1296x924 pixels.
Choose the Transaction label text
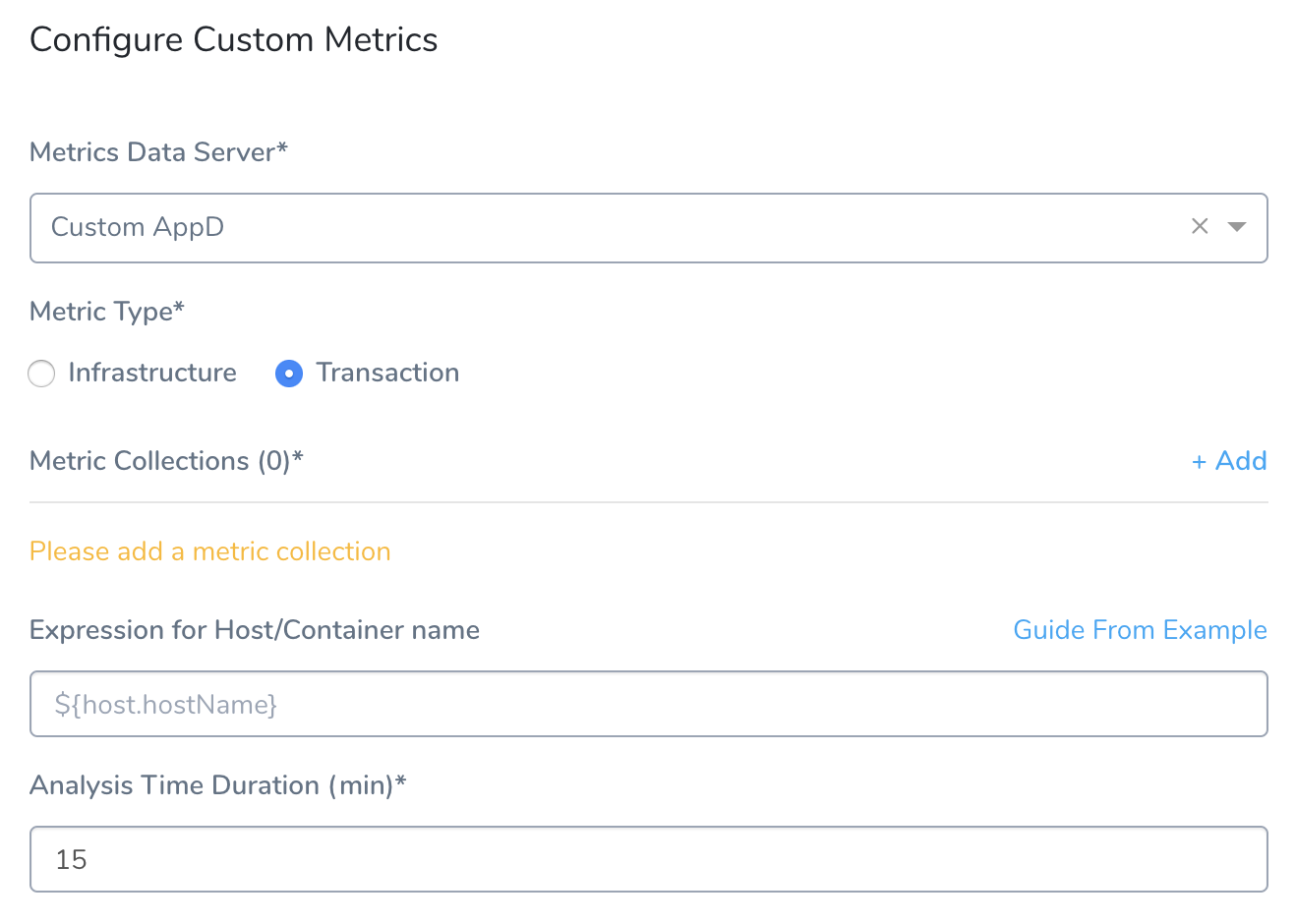click(387, 373)
